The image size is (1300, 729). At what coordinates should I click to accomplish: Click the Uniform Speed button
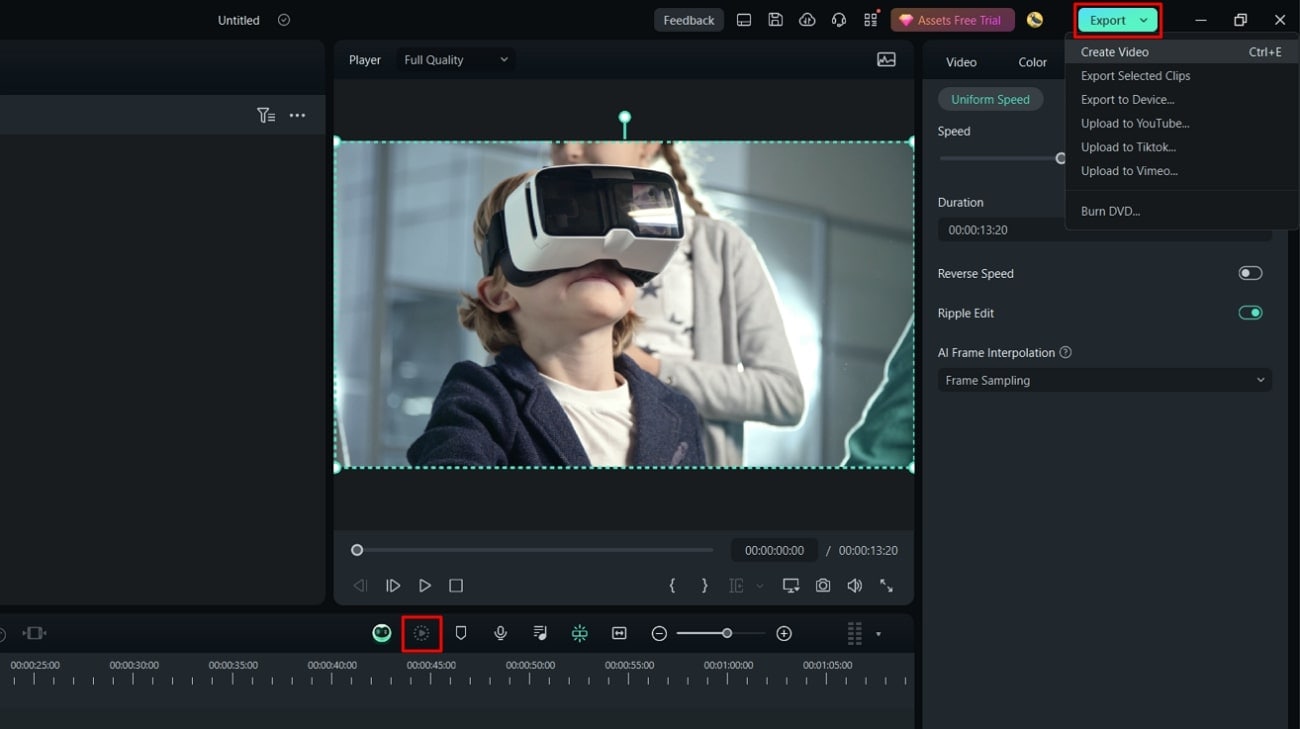[x=990, y=99]
